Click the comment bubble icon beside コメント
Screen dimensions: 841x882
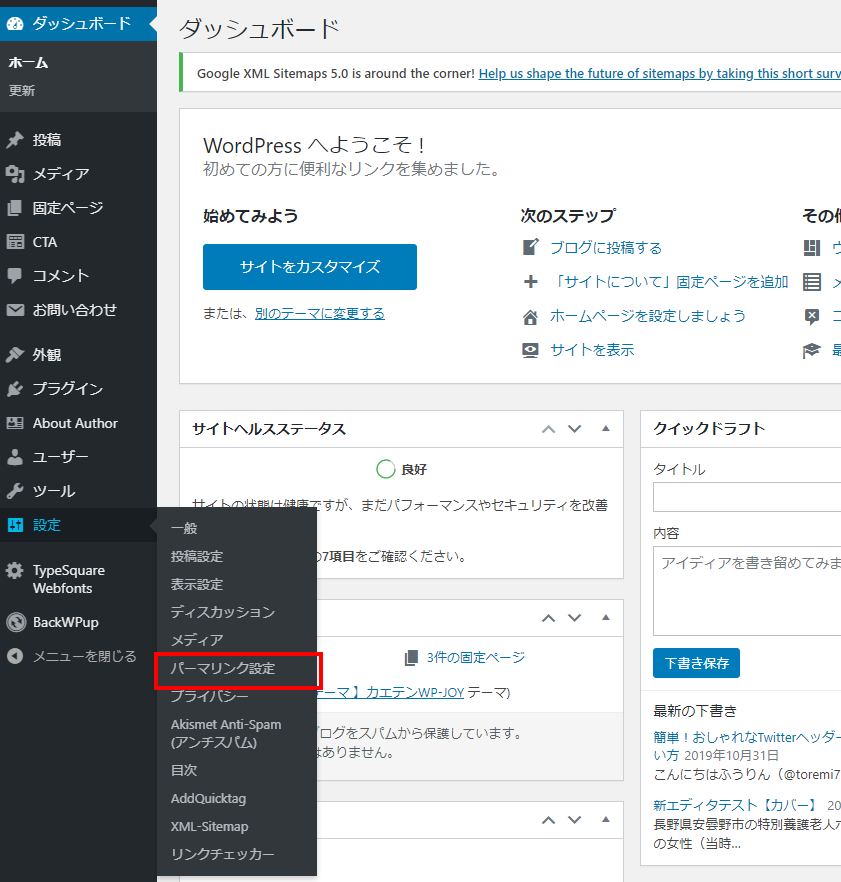15,276
